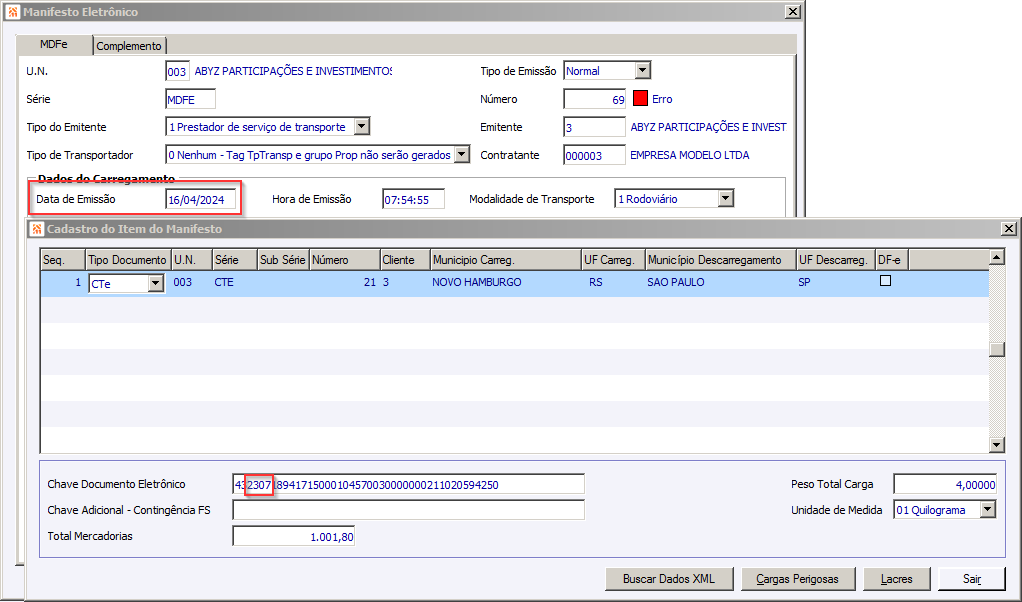Click the Total Mercadorias field
Screen dimensions: 1022x602
(293, 536)
